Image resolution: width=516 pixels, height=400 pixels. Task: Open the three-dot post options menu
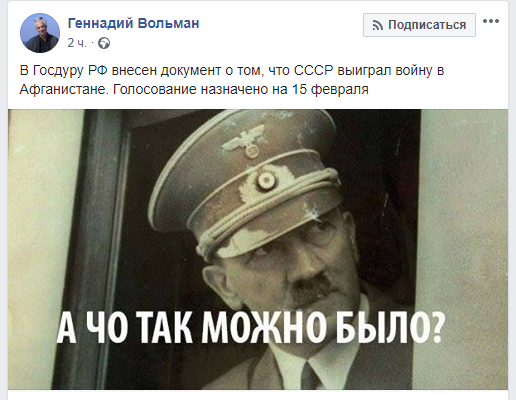pos(491,21)
